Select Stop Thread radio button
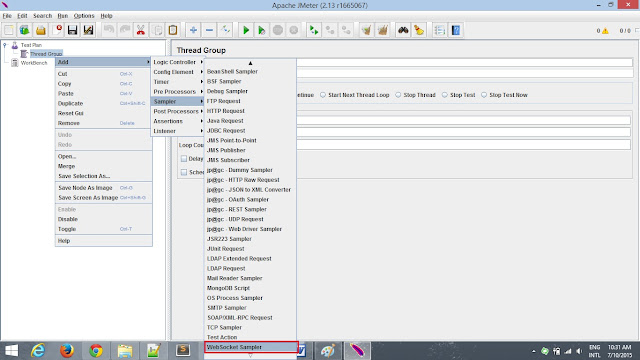Viewport: 640px width, 360px height. (x=398, y=95)
